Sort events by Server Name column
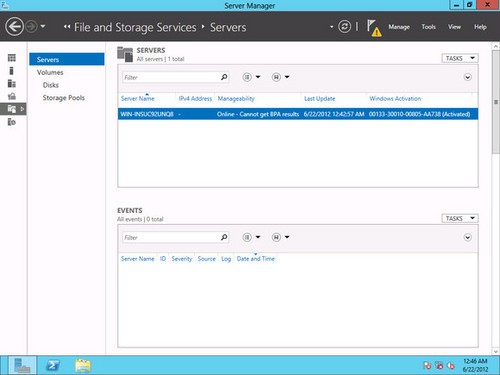 tap(138, 259)
